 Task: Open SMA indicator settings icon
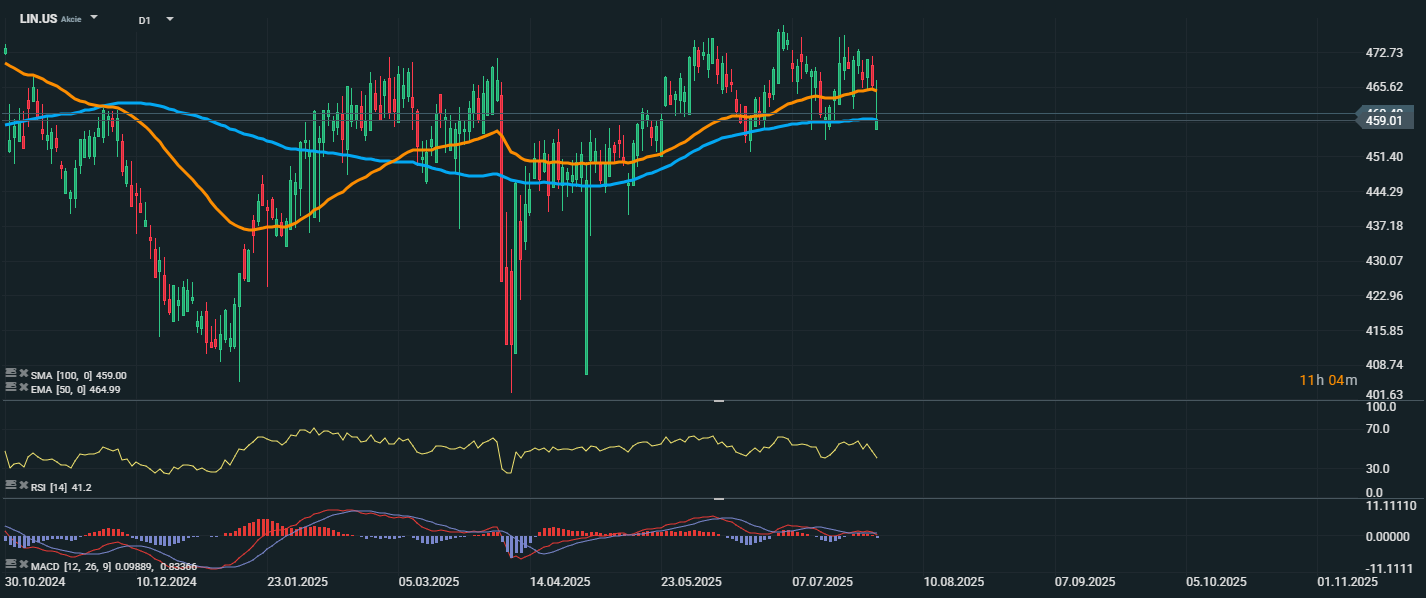tap(11, 374)
